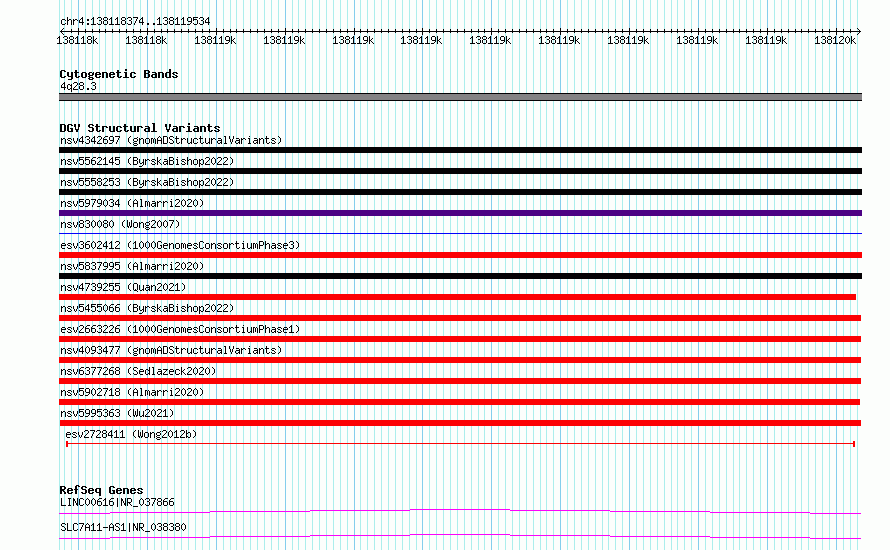Open the LINC00616|NR_037866 gene label

coord(117,502)
